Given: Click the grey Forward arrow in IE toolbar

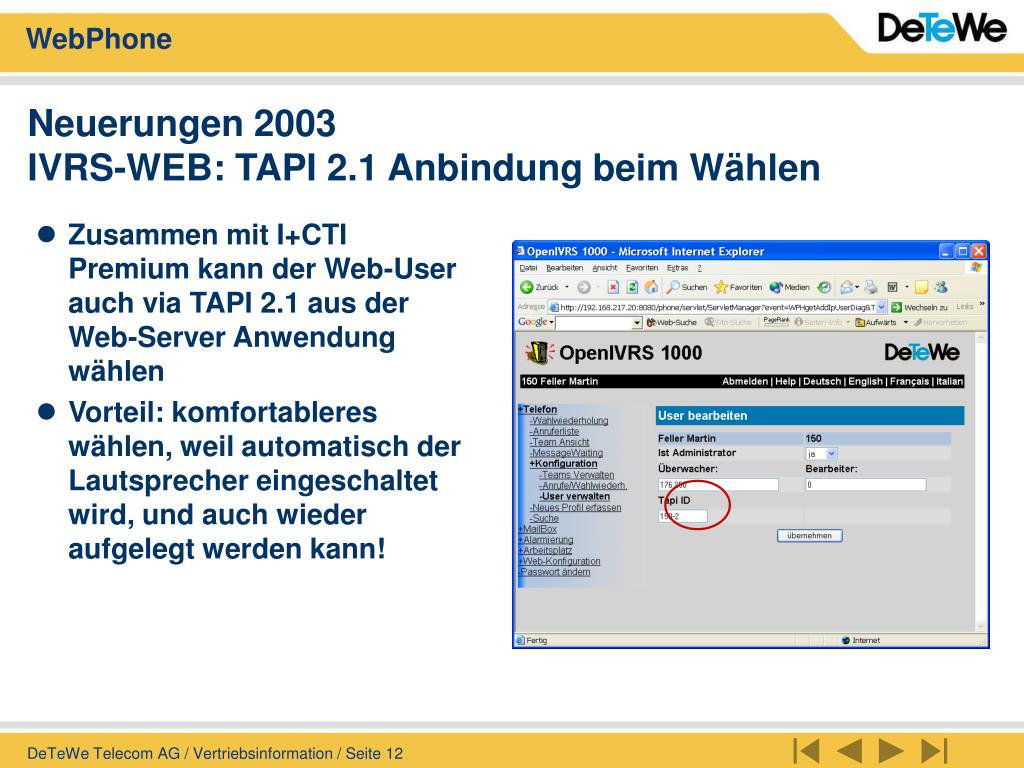Looking at the screenshot, I should coord(584,287).
